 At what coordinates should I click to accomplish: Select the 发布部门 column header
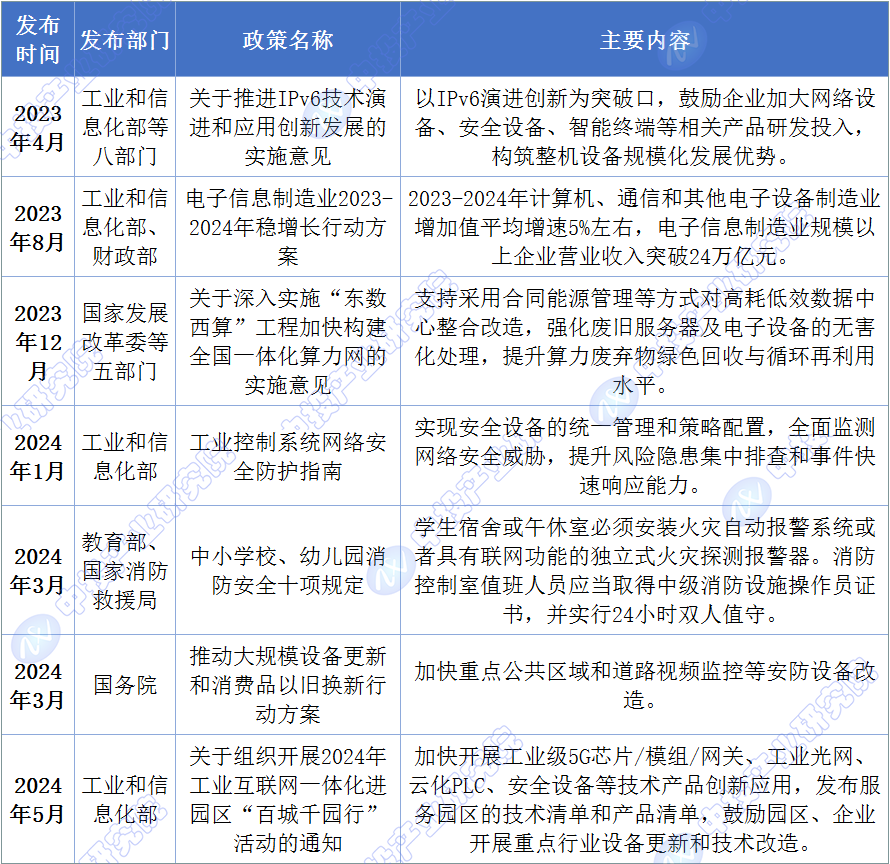125,40
